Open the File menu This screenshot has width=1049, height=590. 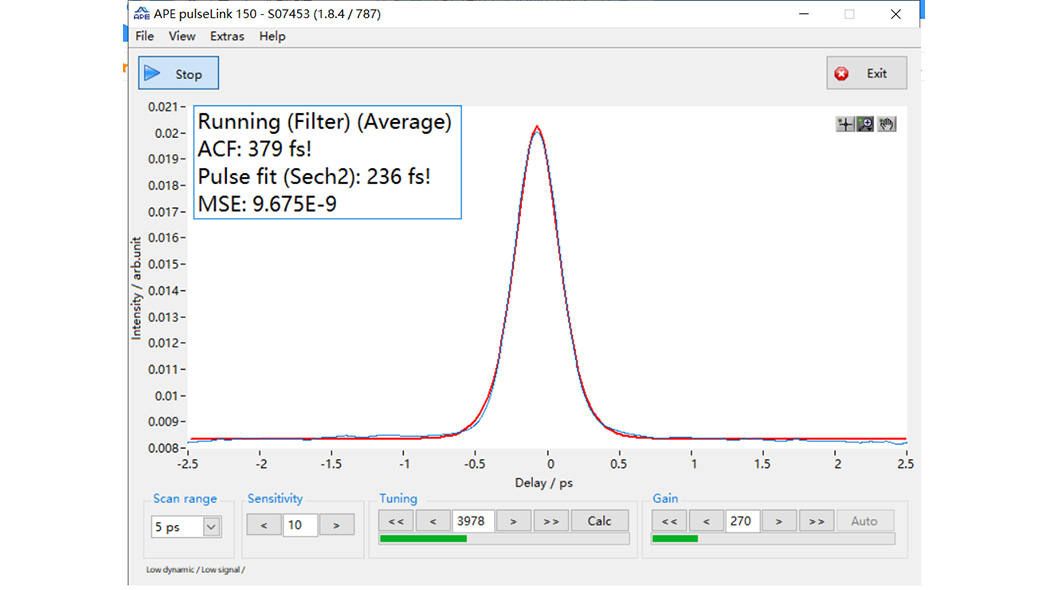145,36
